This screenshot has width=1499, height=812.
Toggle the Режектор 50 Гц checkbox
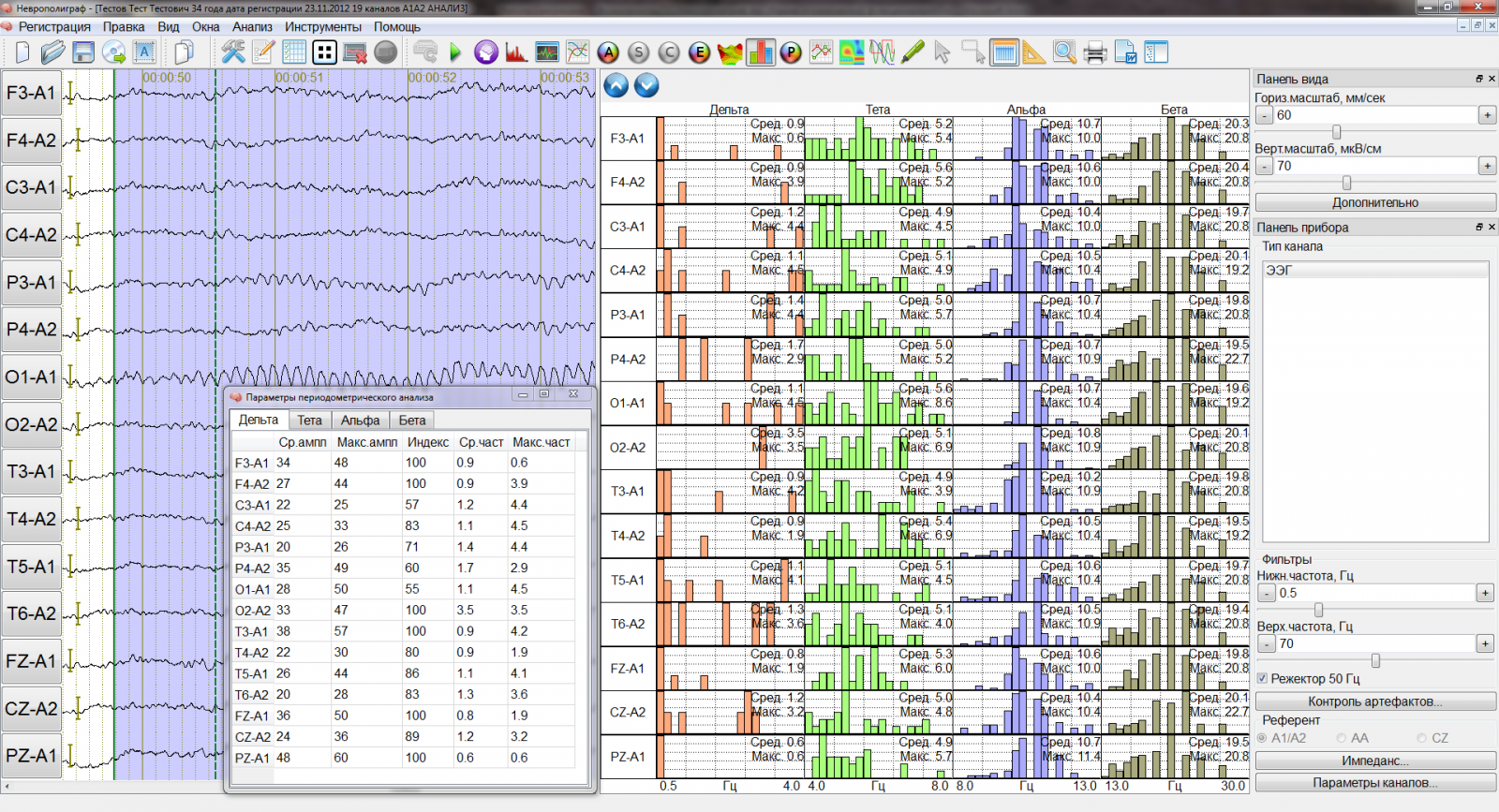[x=1263, y=678]
